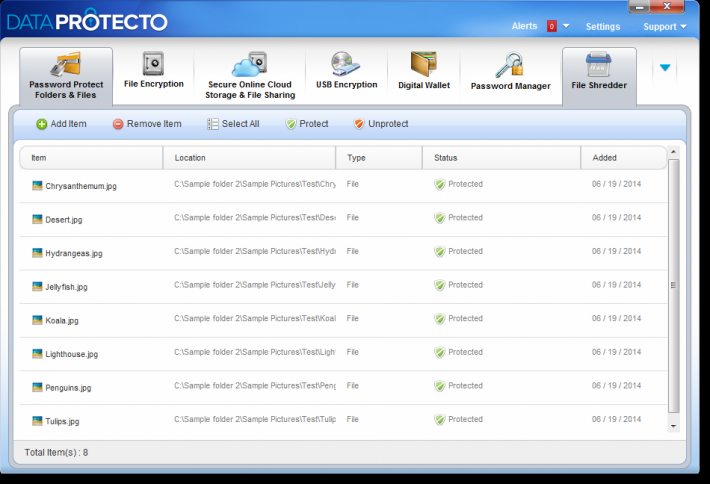The image size is (710, 484).
Task: Click the Unprotect toolbar button
Action: click(381, 124)
